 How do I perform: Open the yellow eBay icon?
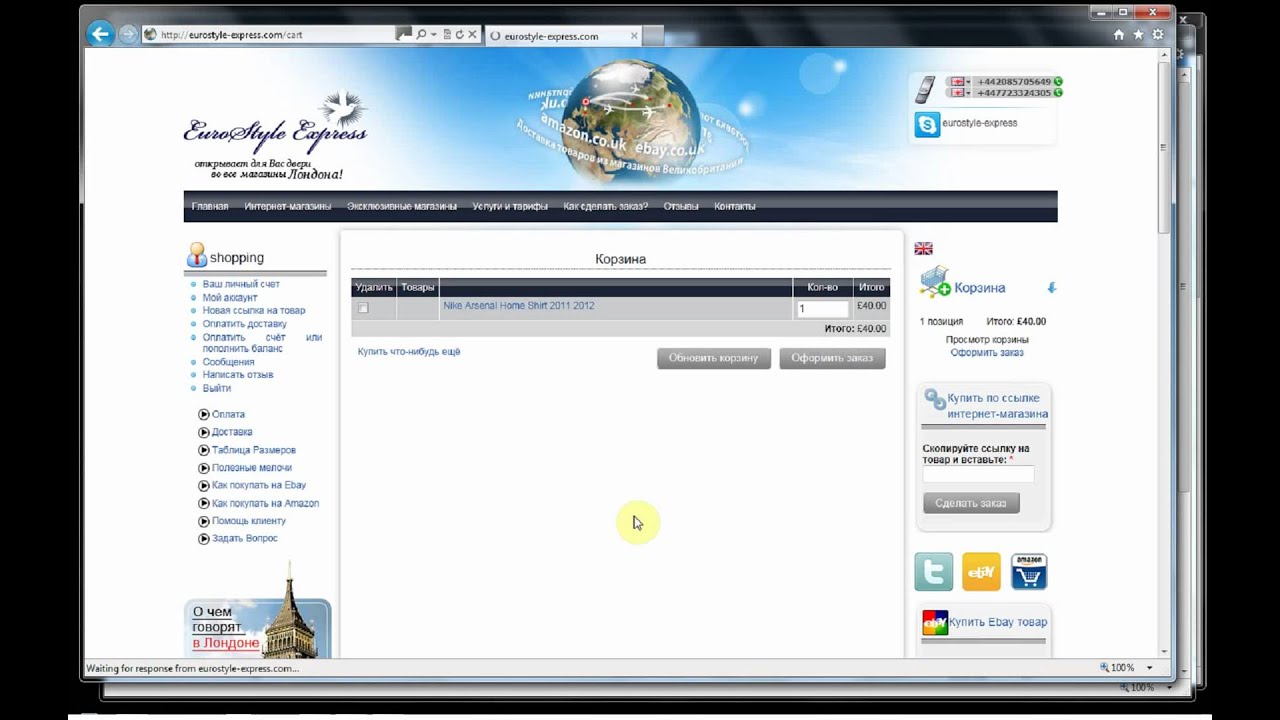pyautogui.click(x=981, y=572)
